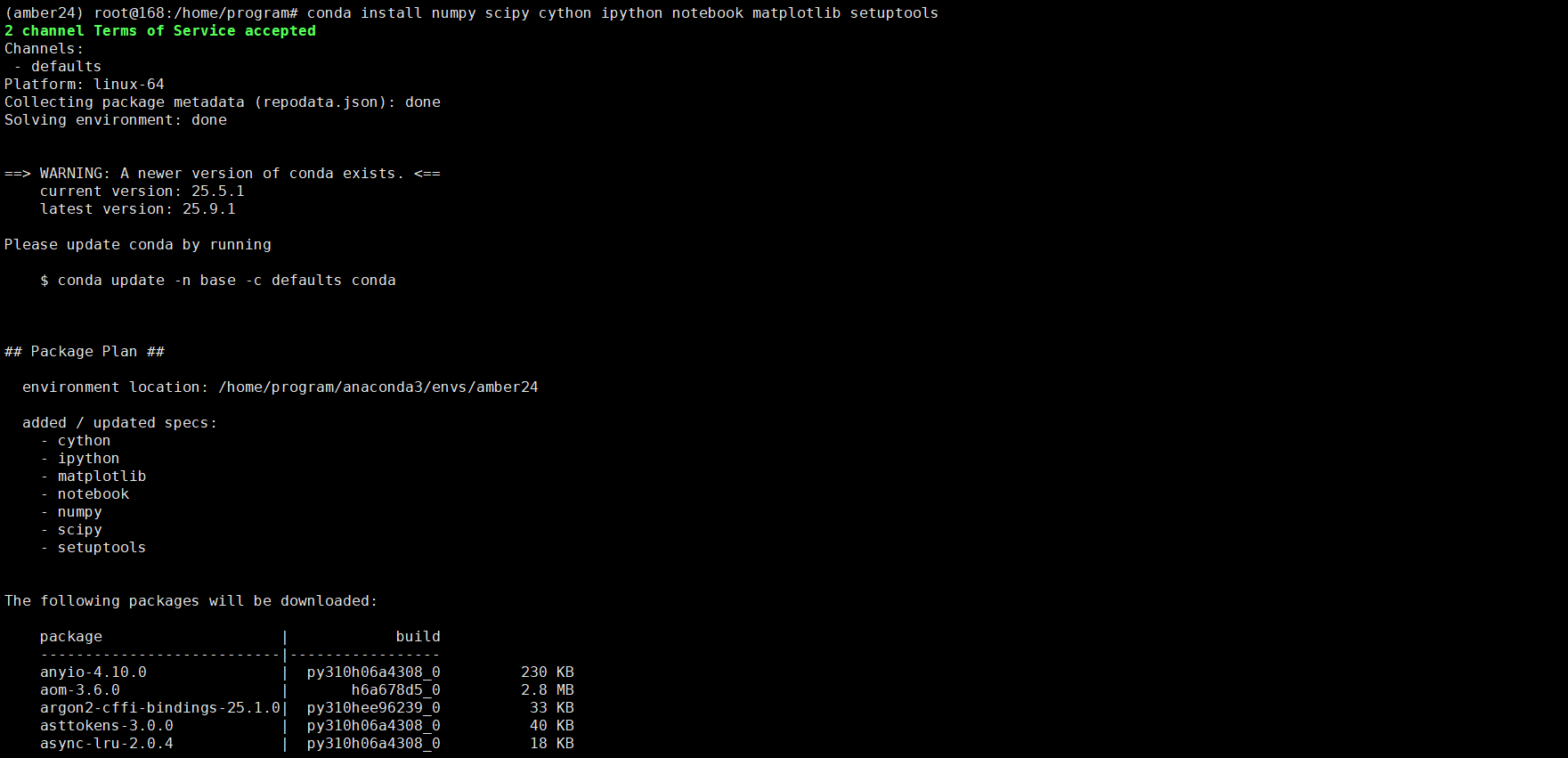Viewport: 1568px width, 758px height.
Task: Click the 'argon2-cffi-bindings-25.1.0' package name
Action: 160,708
